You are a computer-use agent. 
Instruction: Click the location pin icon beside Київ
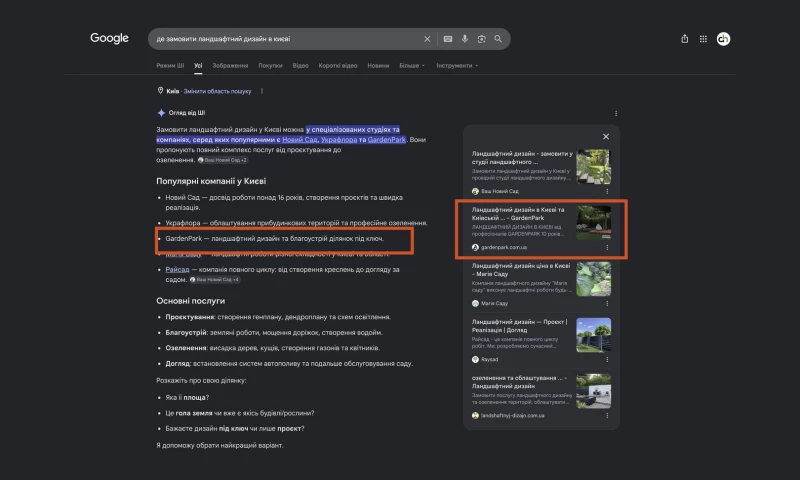click(x=160, y=91)
